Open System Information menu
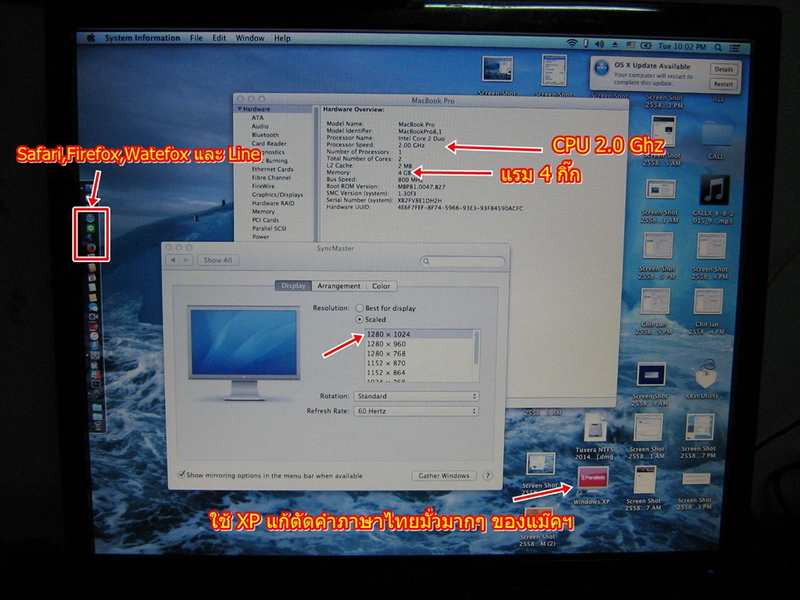 [x=142, y=38]
